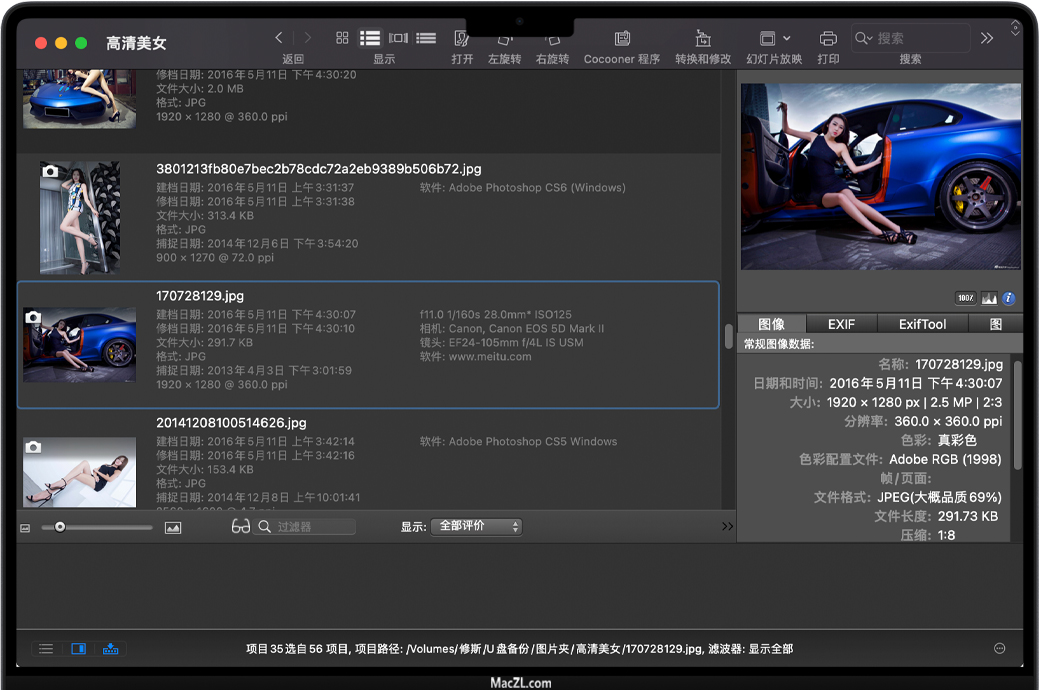Image resolution: width=1040 pixels, height=690 pixels.
Task: Click the rotate left (左旋转) toolbar icon
Action: coord(505,38)
